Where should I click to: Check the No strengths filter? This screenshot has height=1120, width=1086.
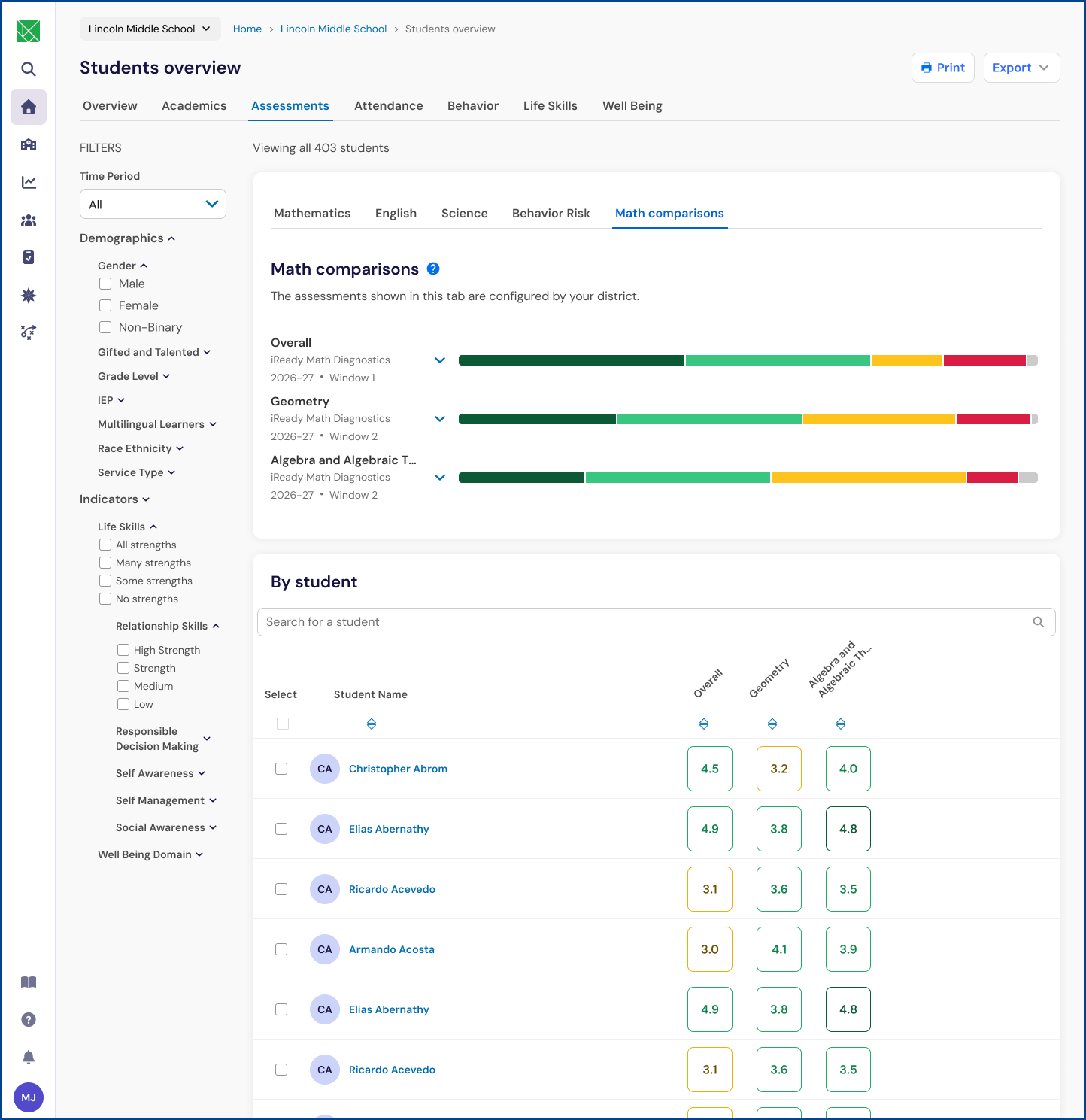(x=105, y=599)
